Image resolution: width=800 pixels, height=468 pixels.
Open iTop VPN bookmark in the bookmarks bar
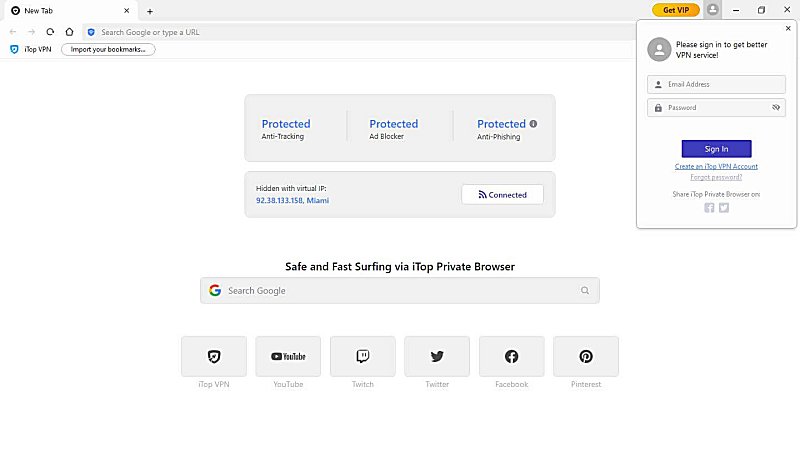pyautogui.click(x=31, y=49)
